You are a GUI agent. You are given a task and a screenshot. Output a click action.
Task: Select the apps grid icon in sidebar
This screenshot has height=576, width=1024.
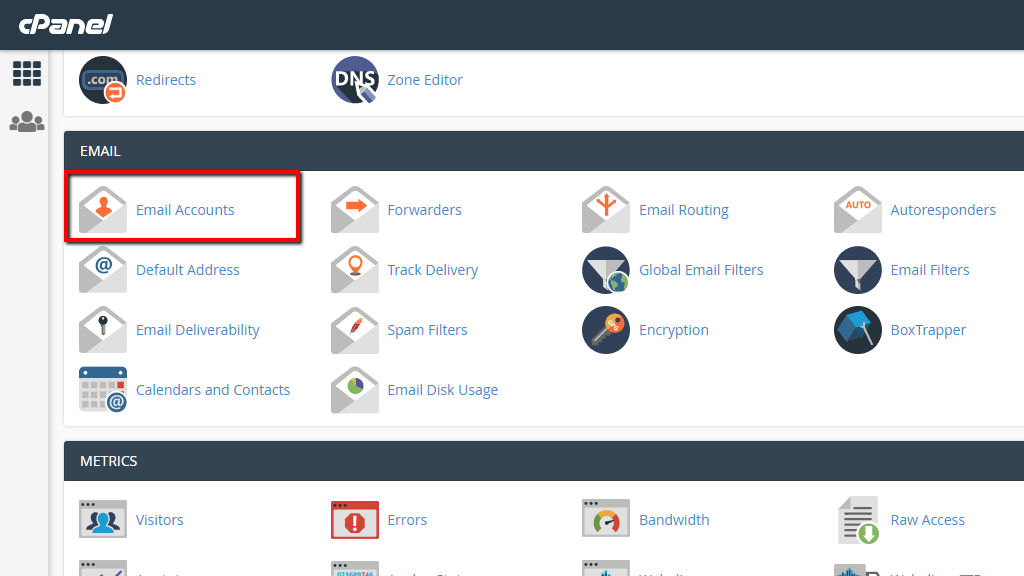tap(26, 73)
